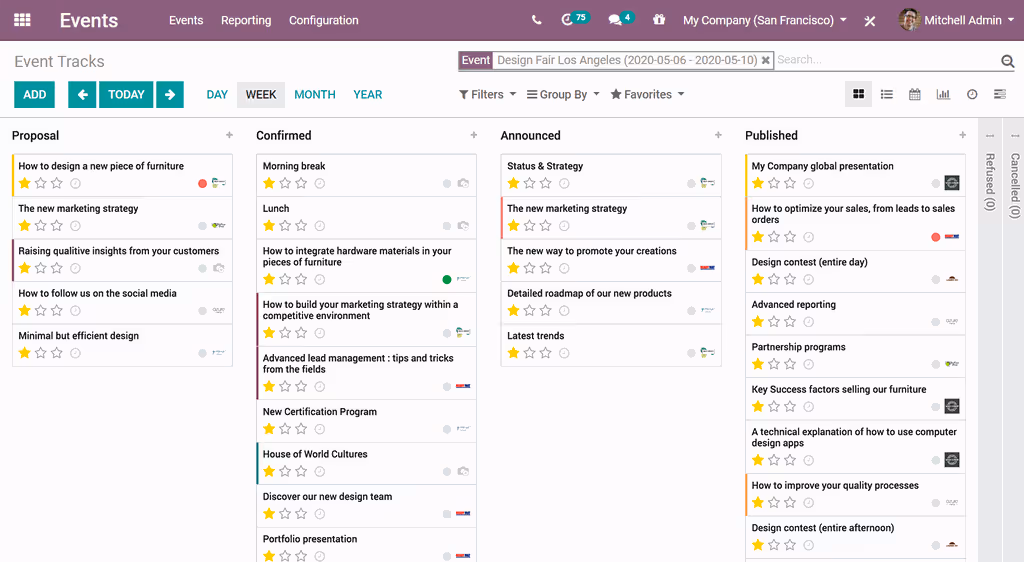Switch to the rightmost view icon
1024x562 pixels.
1000,95
